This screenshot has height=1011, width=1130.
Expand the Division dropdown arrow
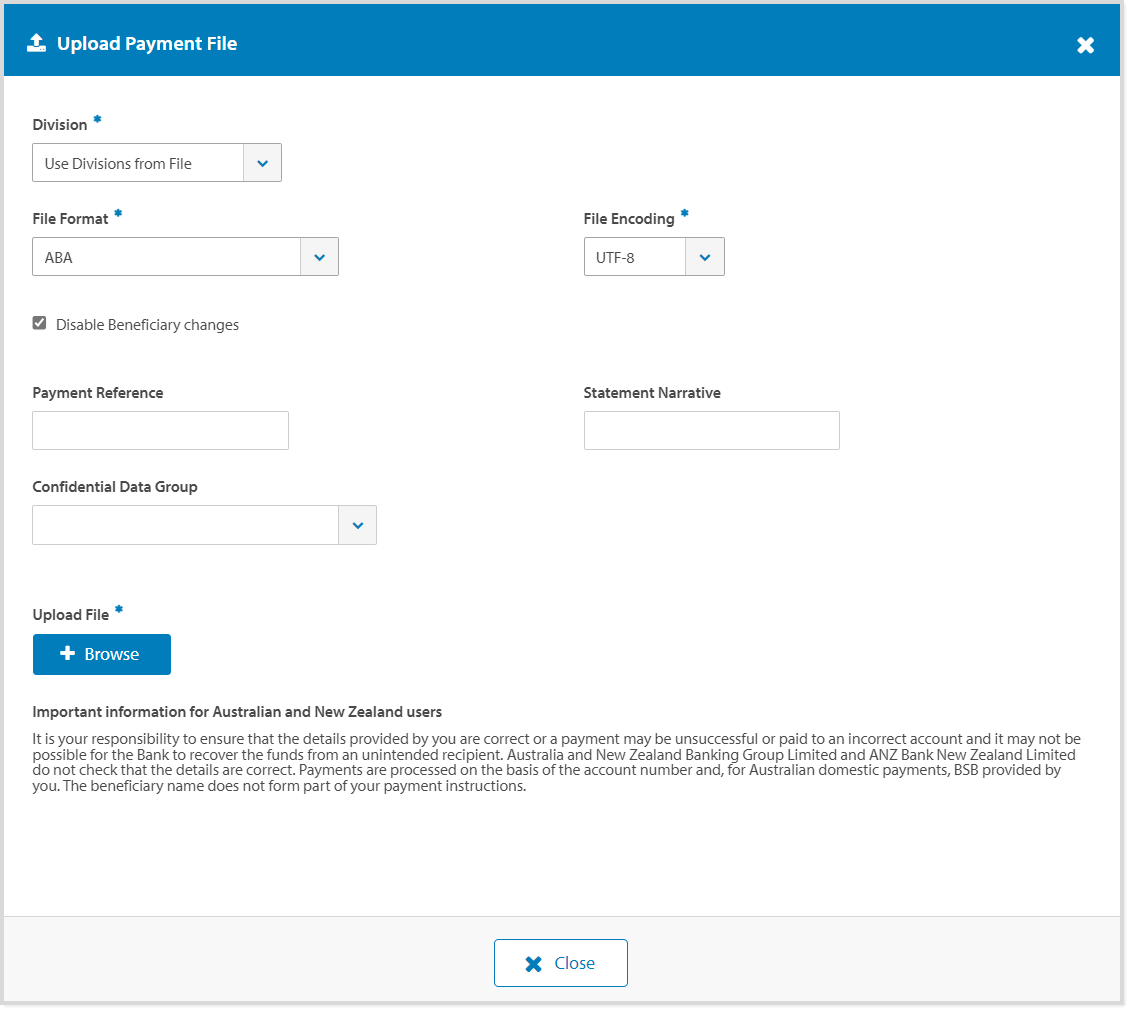[x=262, y=163]
